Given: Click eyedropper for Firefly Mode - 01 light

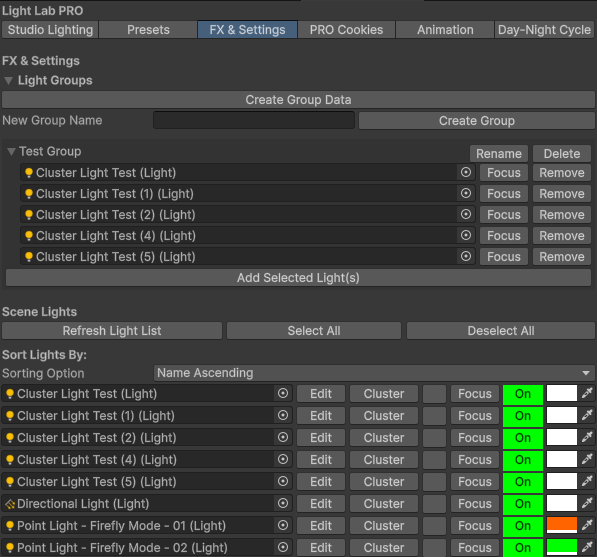Looking at the screenshot, I should pos(587,525).
